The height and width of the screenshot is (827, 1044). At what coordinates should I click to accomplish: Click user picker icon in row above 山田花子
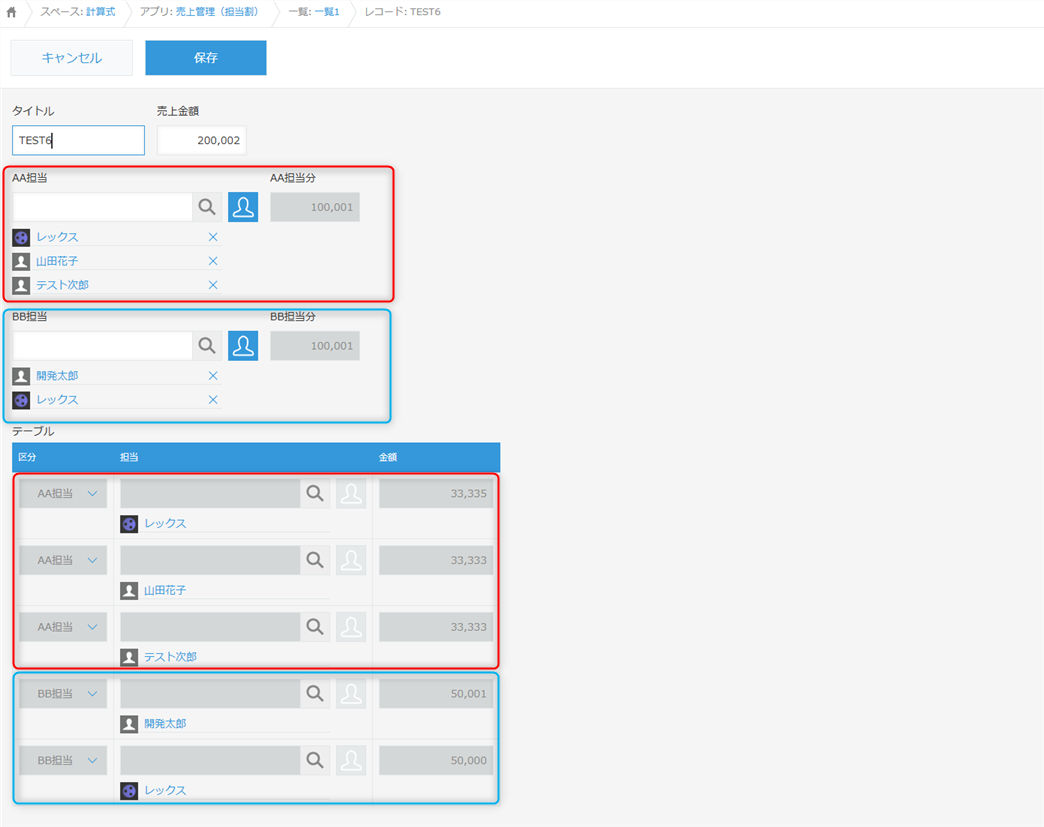[x=351, y=560]
